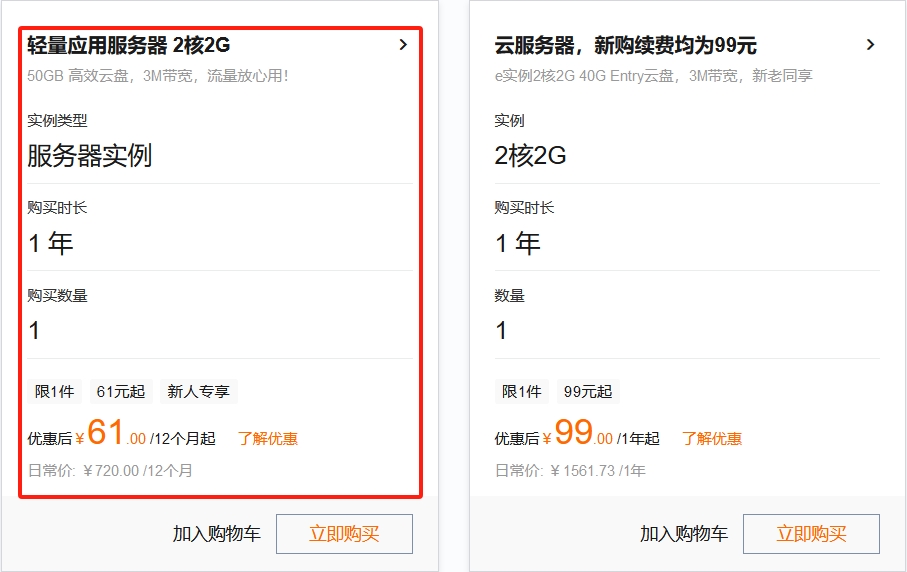Click the 日常价 ￥1561.73 /1年 text

[x=570, y=471]
